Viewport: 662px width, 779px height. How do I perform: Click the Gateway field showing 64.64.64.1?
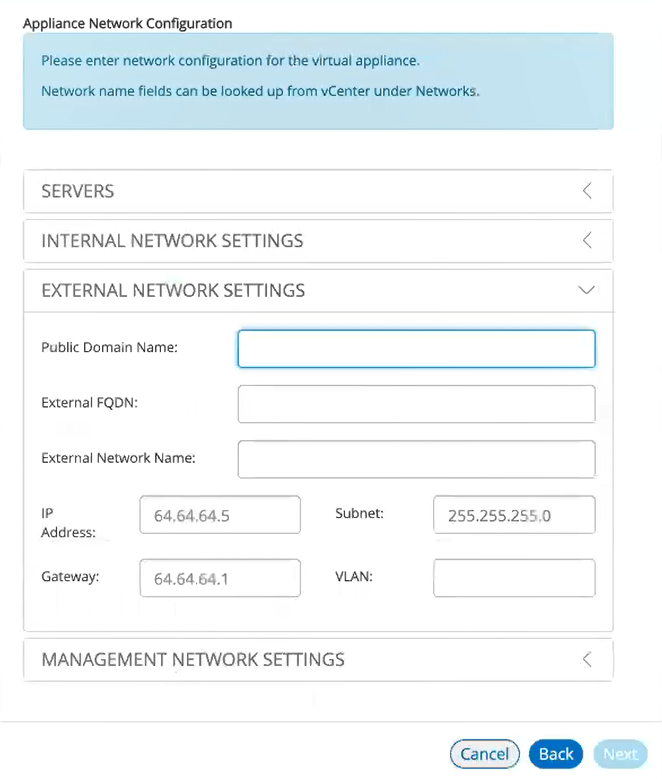coord(220,578)
